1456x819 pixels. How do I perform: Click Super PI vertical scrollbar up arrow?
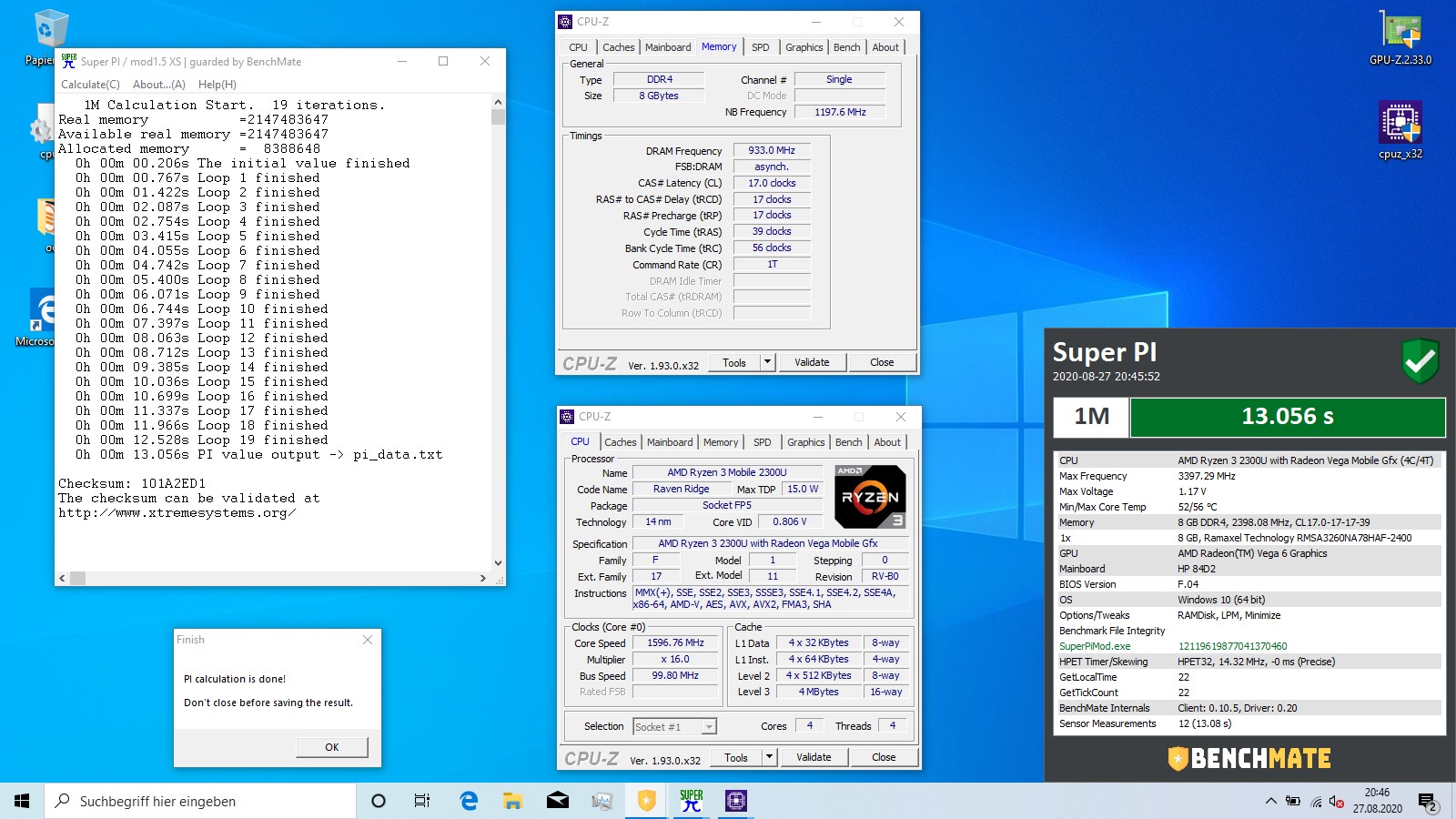pos(498,102)
